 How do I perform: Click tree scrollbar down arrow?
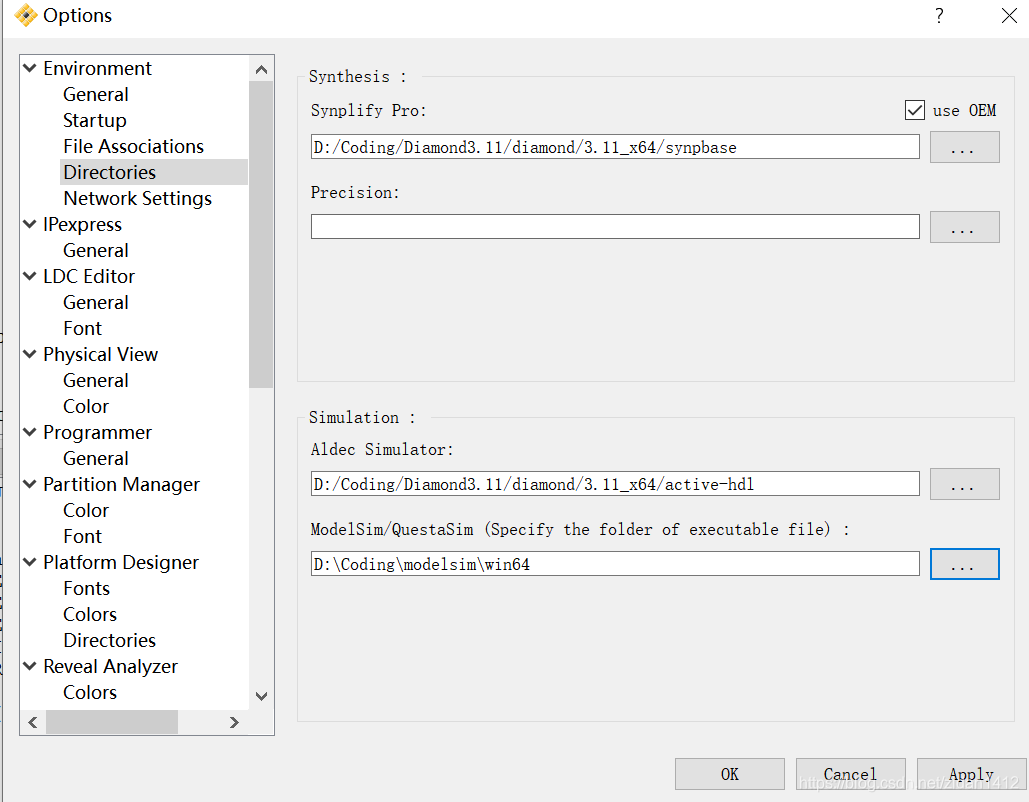click(261, 696)
